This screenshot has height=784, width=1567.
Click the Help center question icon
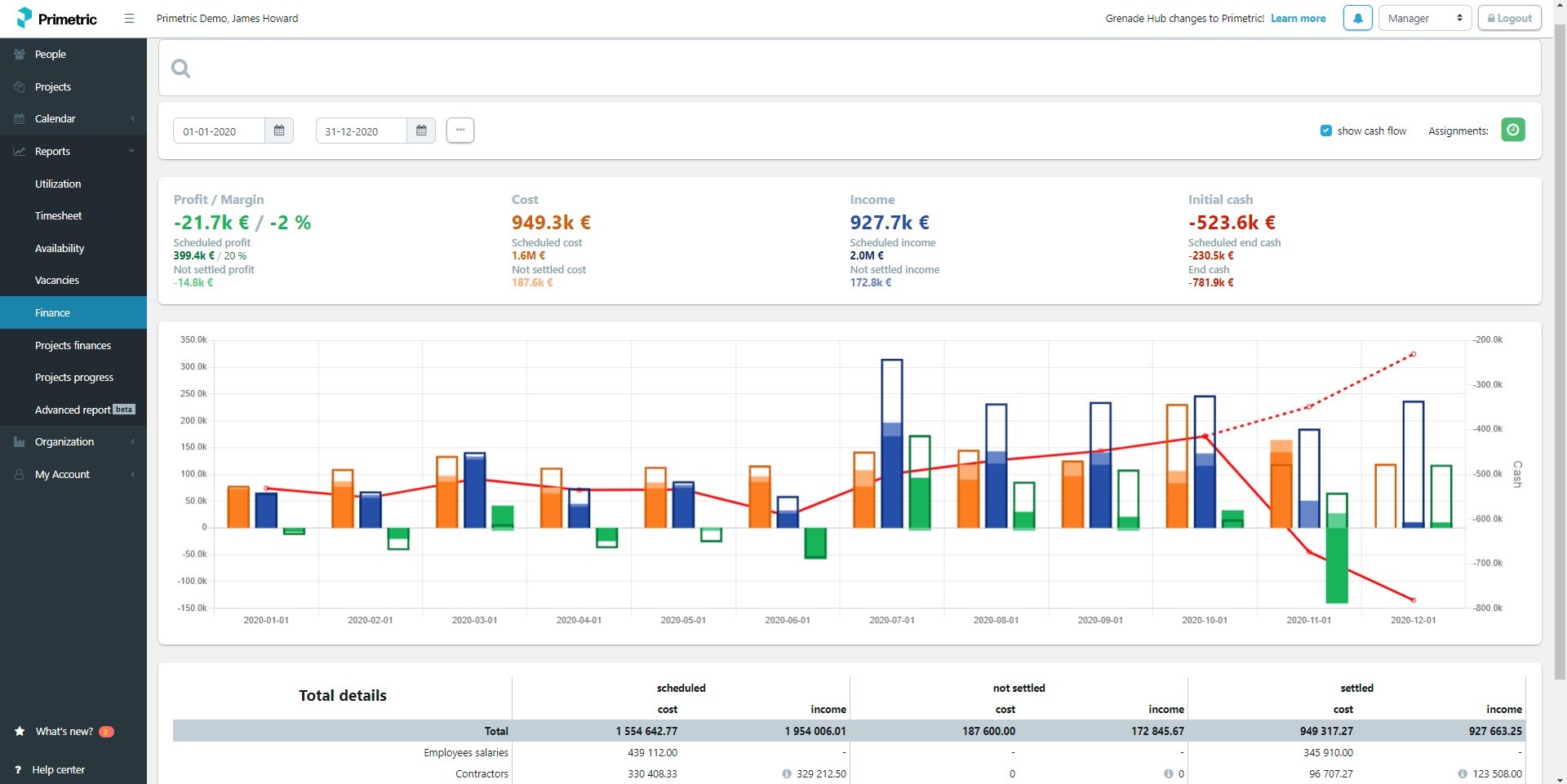18,769
